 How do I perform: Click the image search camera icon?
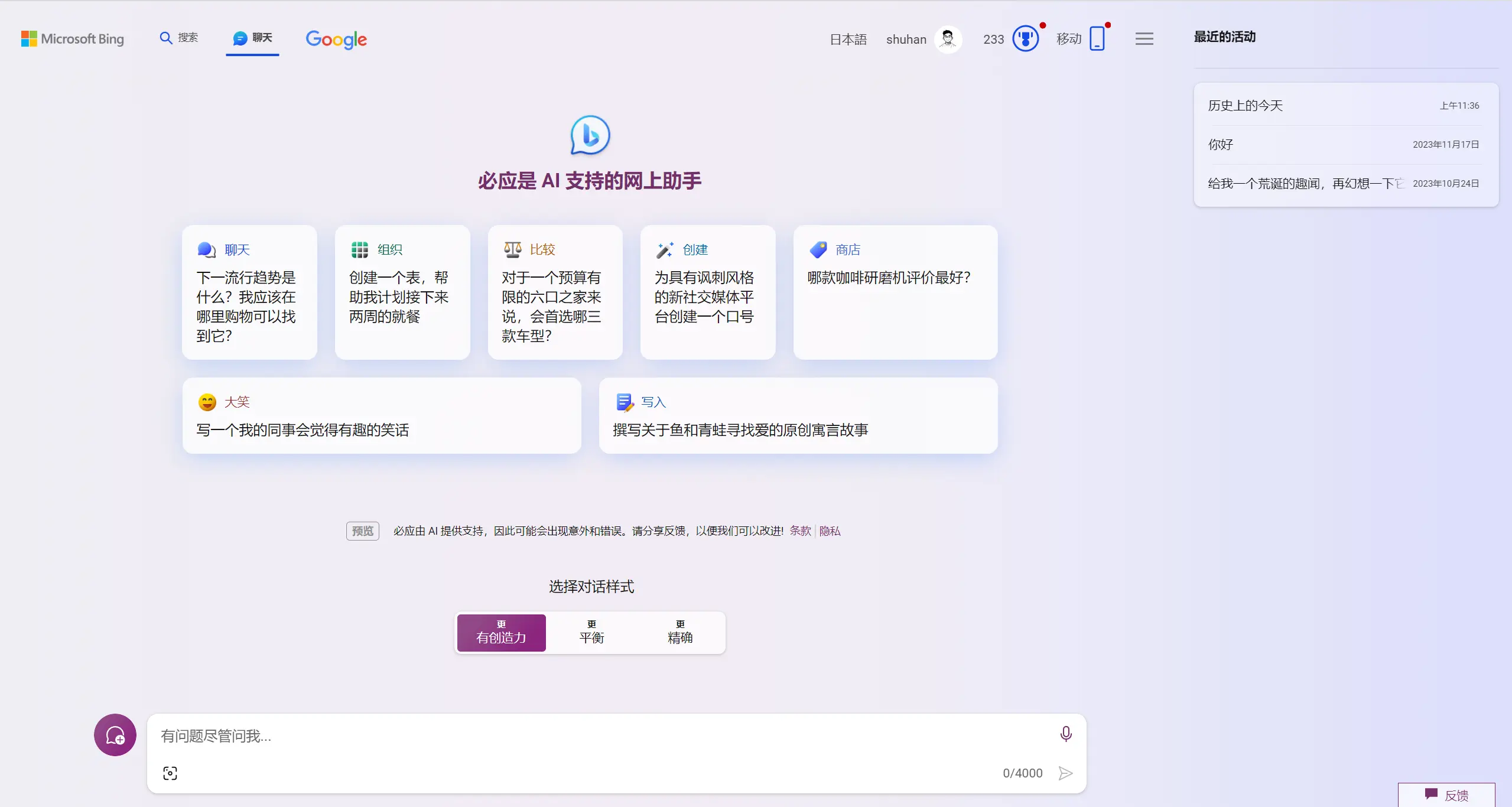coord(170,773)
